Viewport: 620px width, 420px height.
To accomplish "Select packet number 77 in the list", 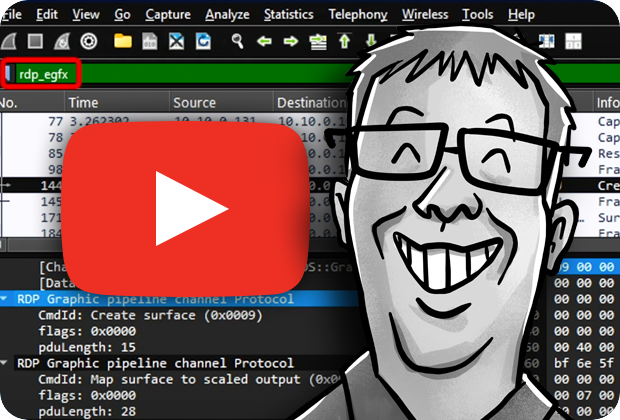I will coord(55,121).
